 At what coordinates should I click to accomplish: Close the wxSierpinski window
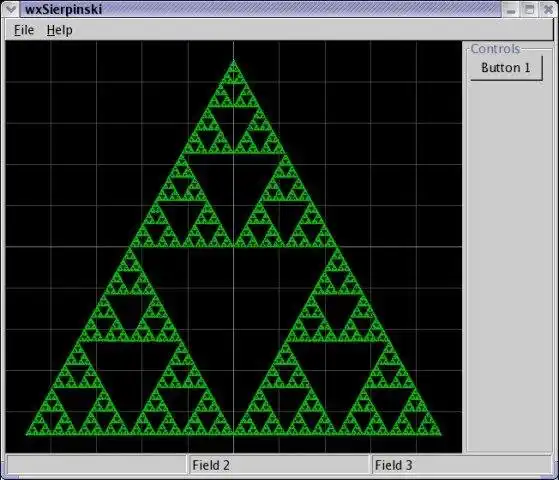[548, 10]
